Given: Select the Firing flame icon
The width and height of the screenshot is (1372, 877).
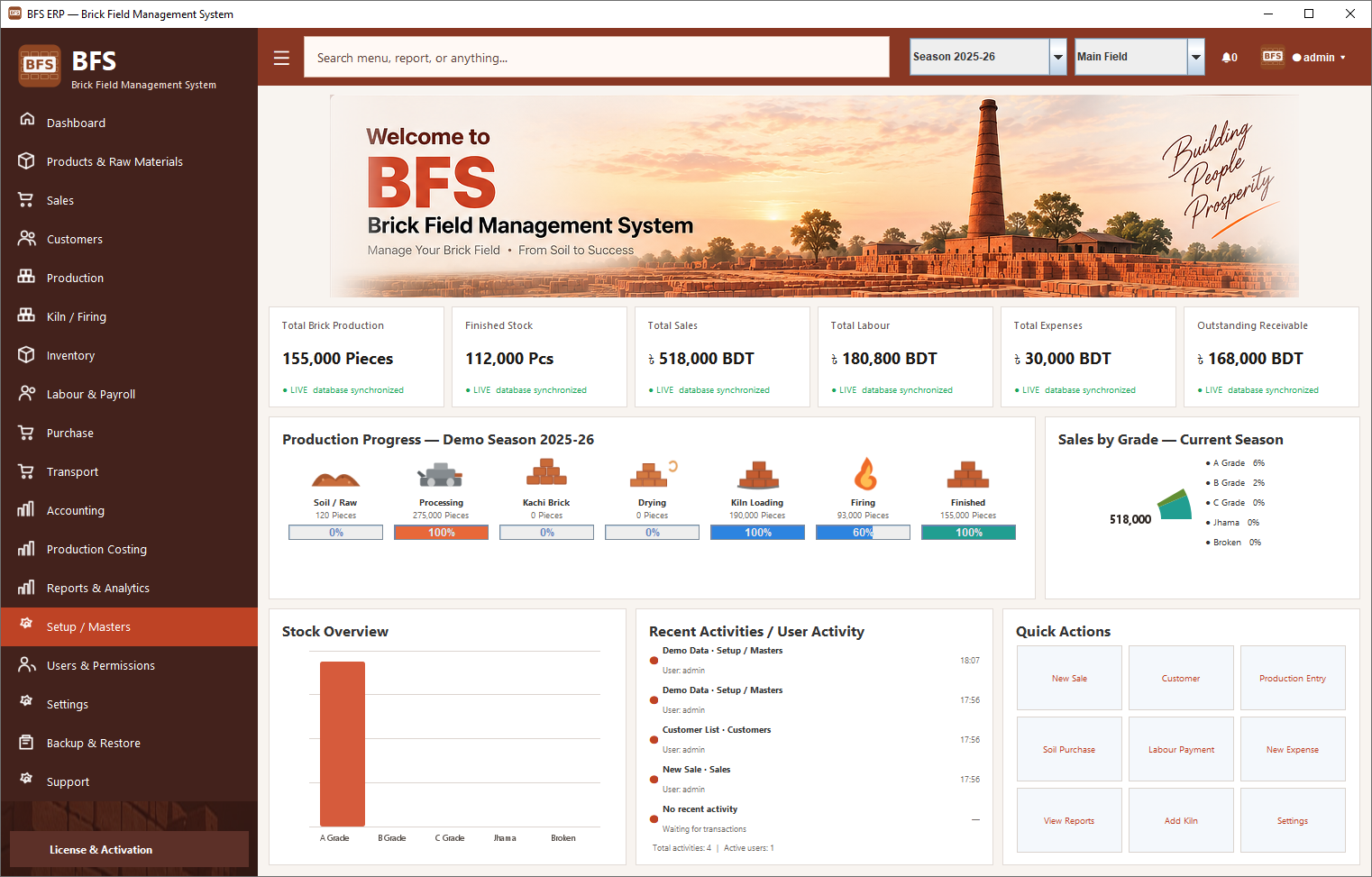Looking at the screenshot, I should [864, 473].
